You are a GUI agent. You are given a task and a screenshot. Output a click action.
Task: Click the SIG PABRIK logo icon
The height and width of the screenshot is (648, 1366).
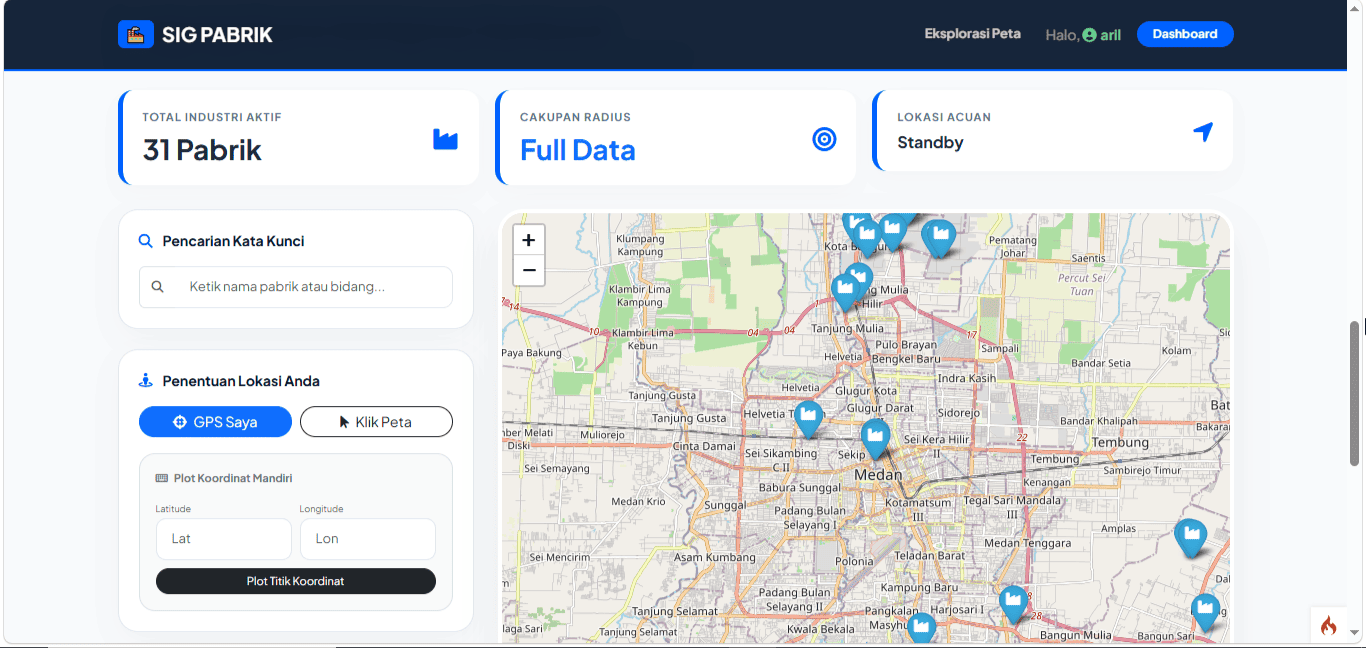[135, 35]
